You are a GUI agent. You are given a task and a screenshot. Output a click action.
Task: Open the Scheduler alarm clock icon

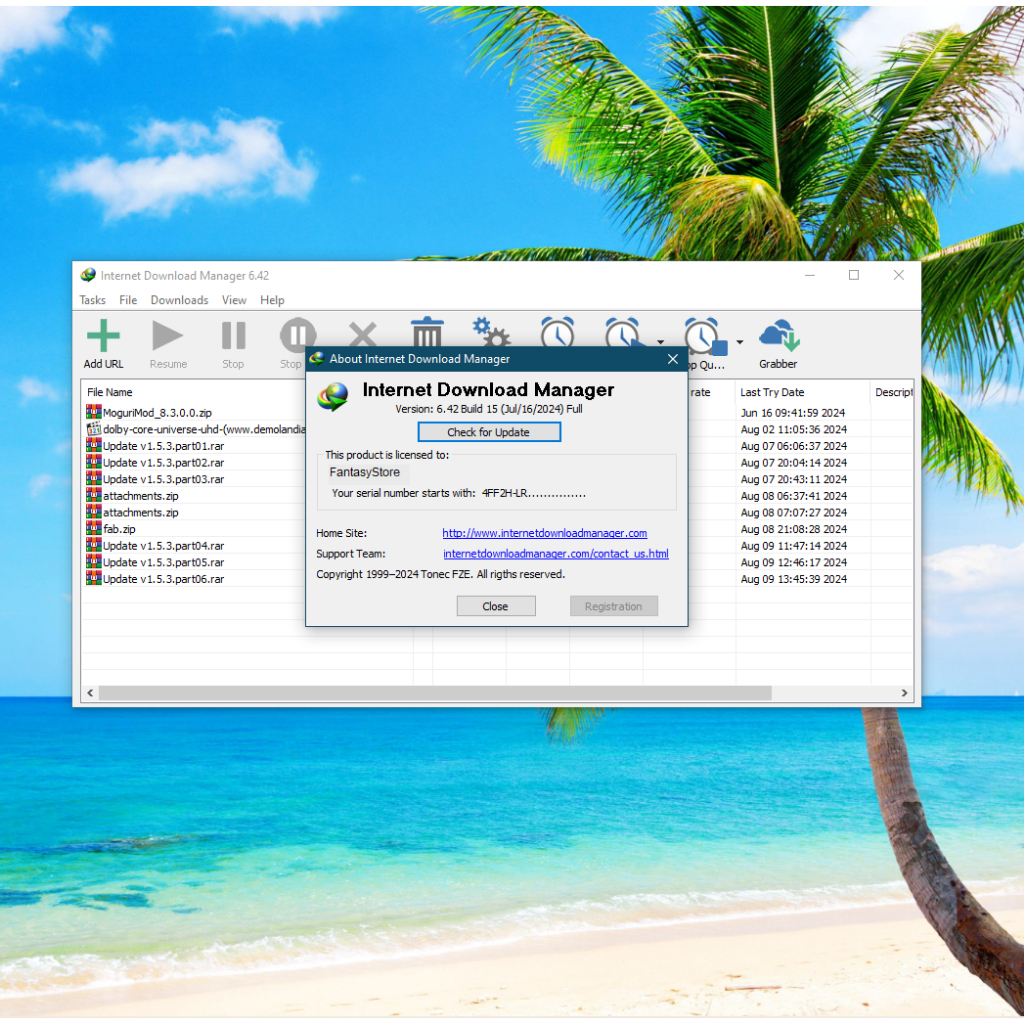pos(557,332)
